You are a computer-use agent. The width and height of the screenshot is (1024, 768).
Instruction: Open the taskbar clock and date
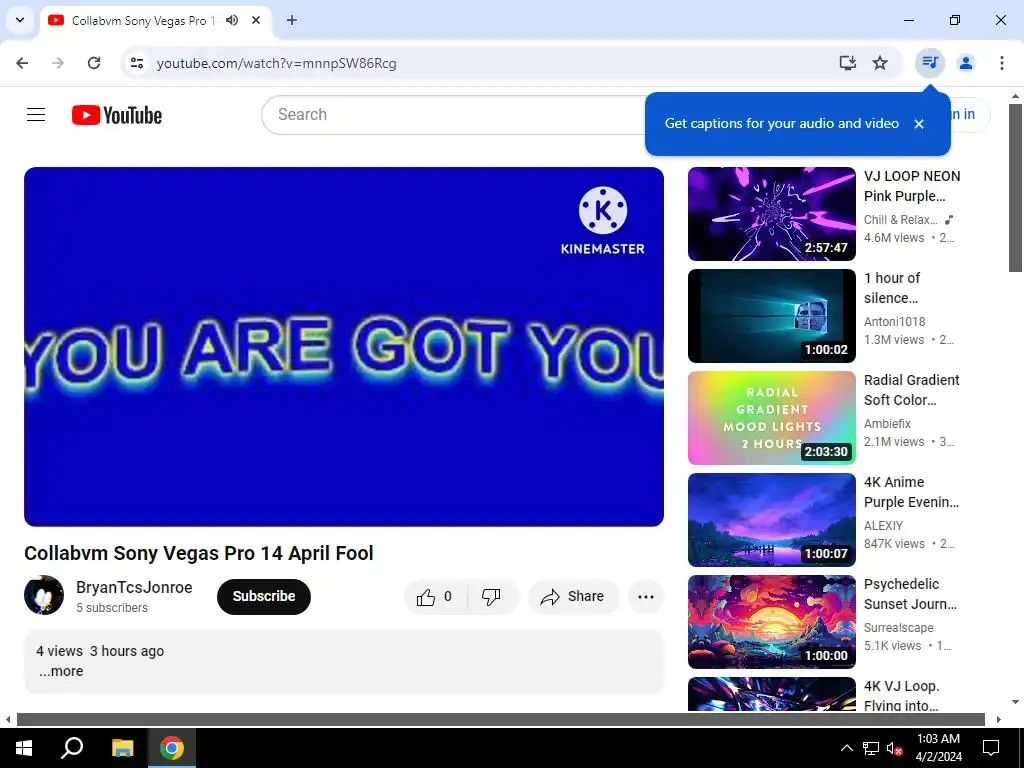click(938, 748)
